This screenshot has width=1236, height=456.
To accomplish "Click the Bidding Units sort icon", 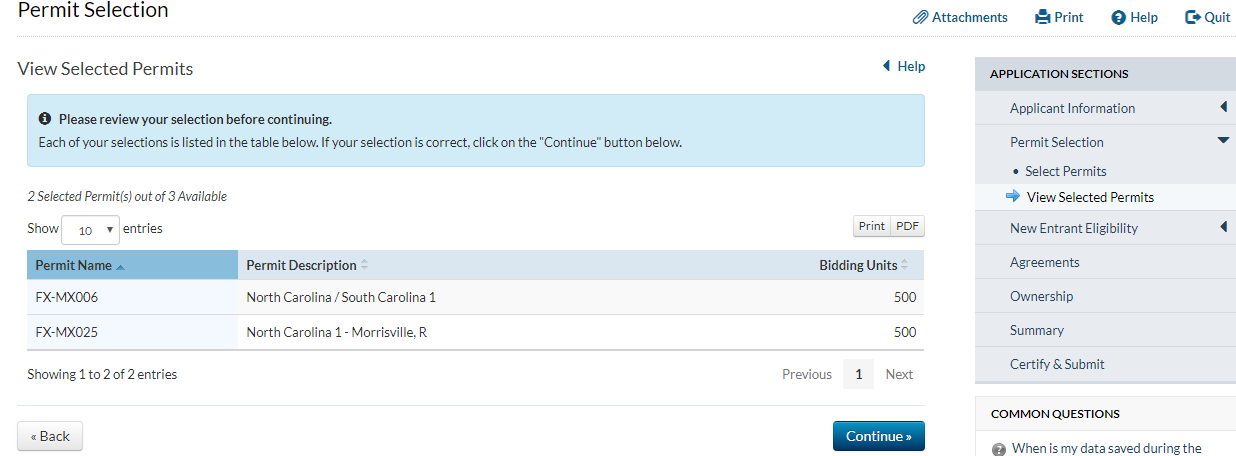I will click(905, 265).
